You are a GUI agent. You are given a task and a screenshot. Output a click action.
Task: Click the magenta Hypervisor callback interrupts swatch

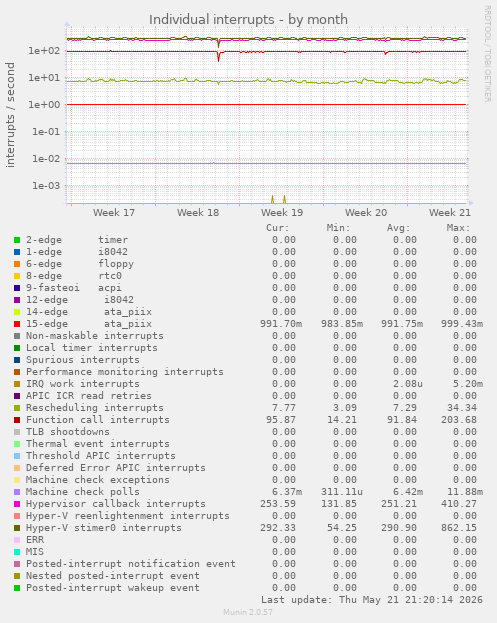click(x=17, y=504)
